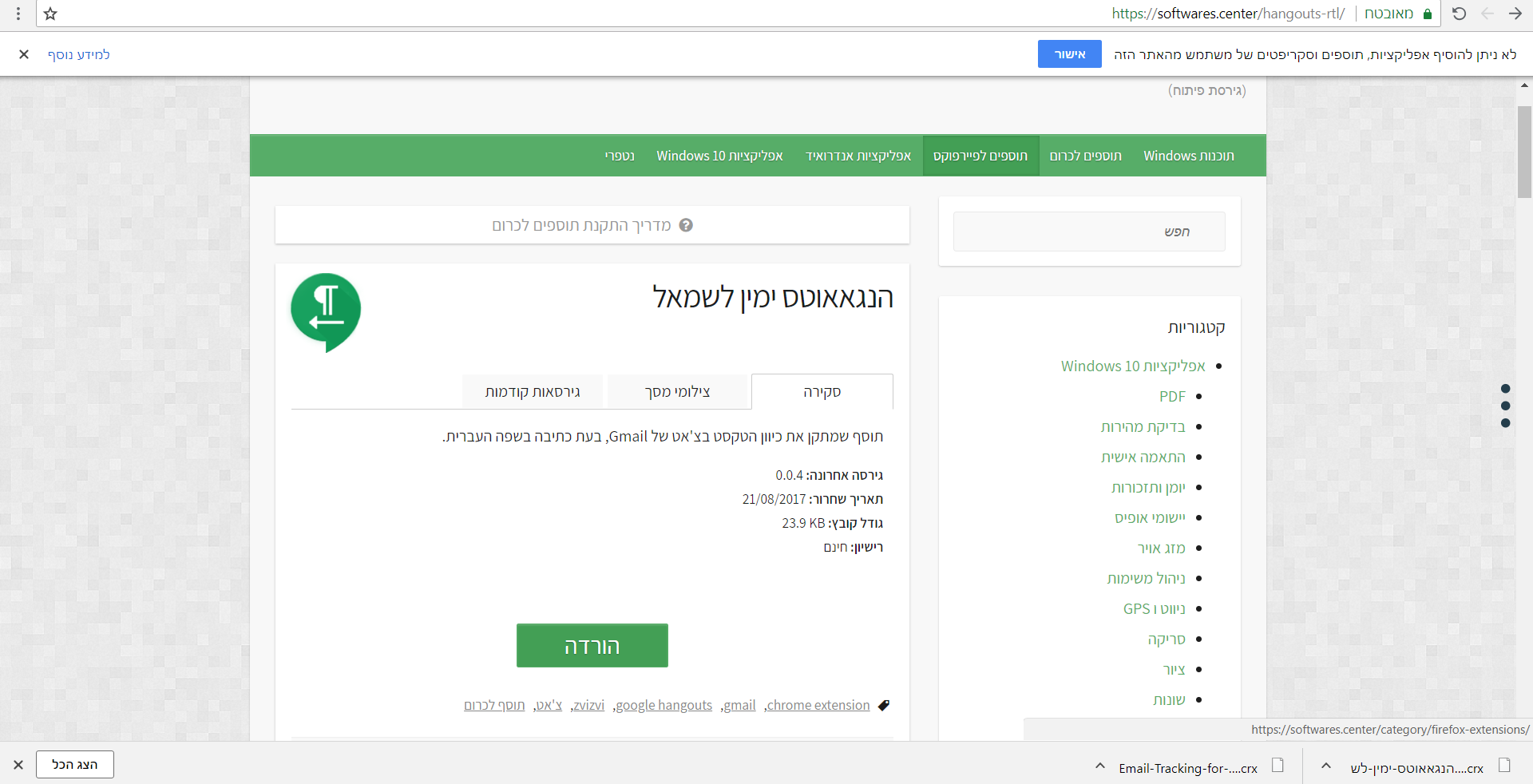
Task: Click the green הורדה download button
Action: tap(592, 645)
